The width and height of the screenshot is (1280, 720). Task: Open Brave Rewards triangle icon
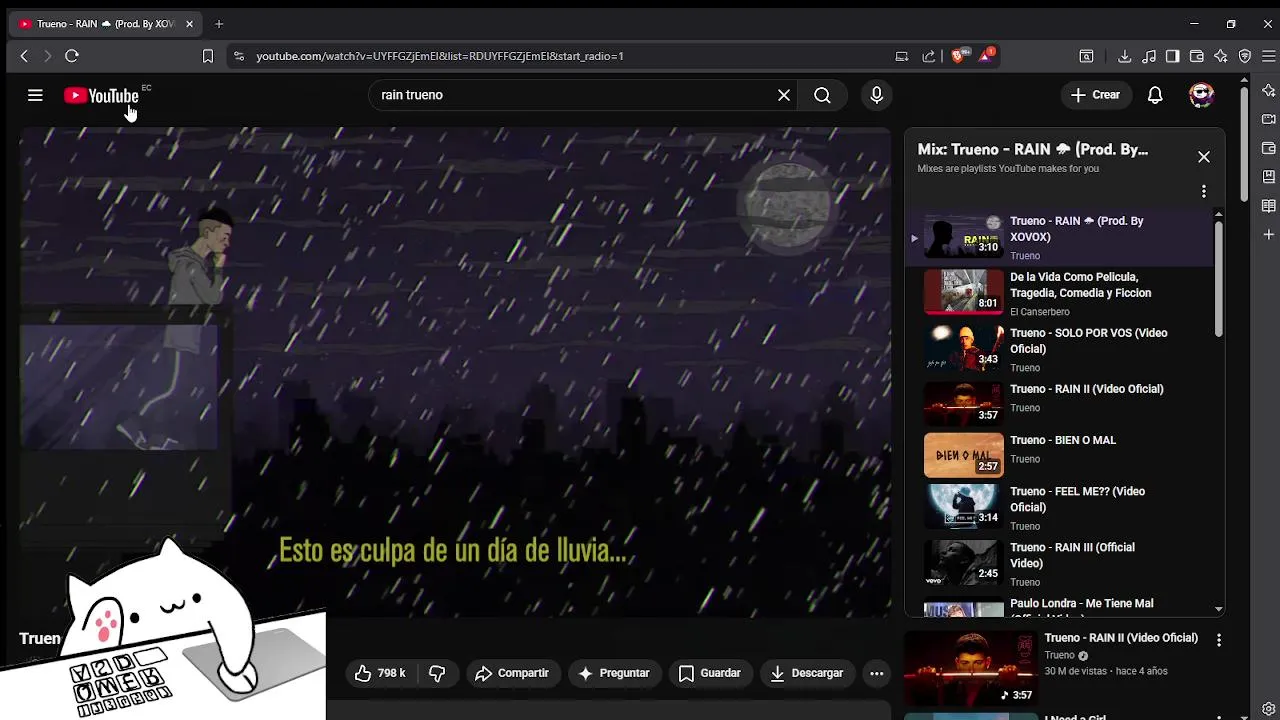coord(986,55)
